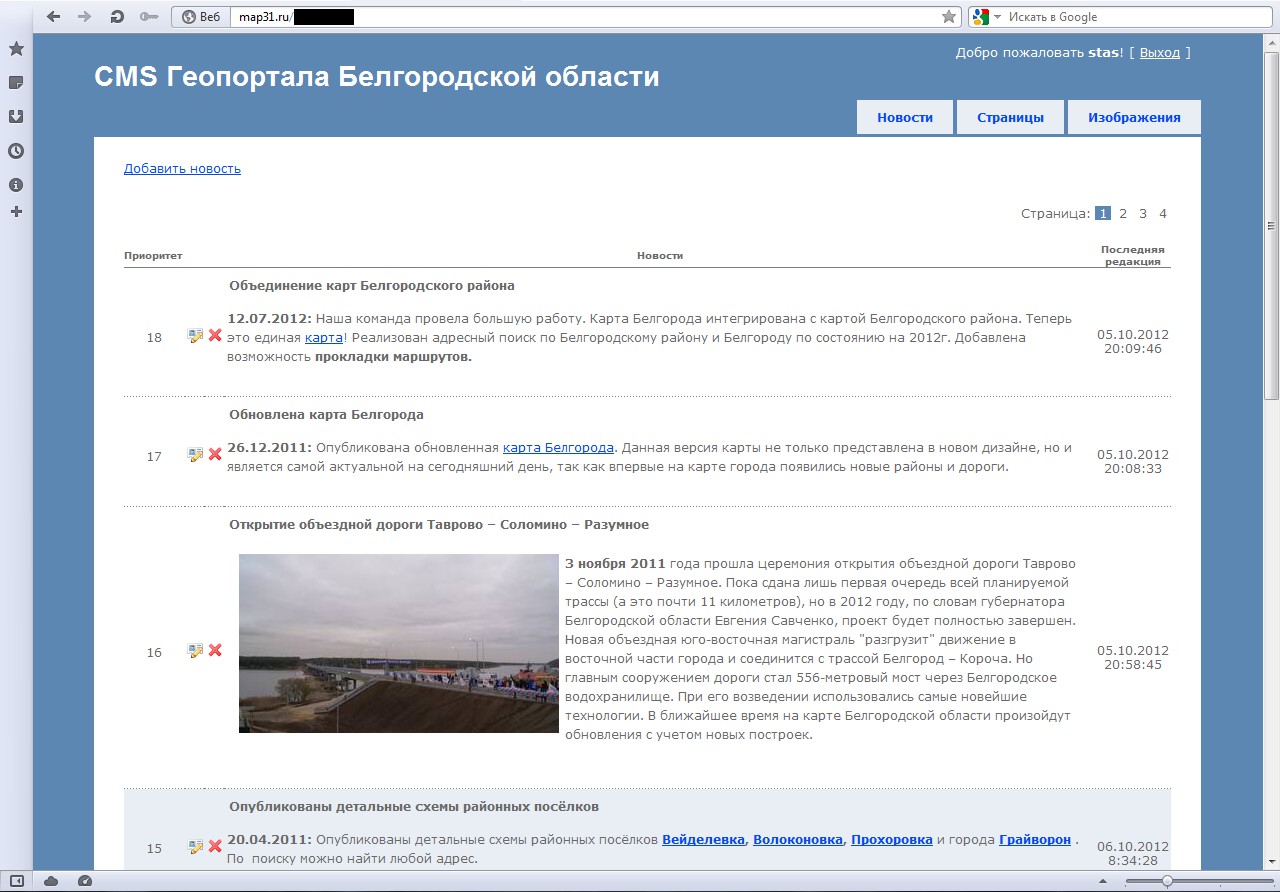This screenshot has width=1280, height=892.
Task: Open the Прохоровка link
Action: 892,840
